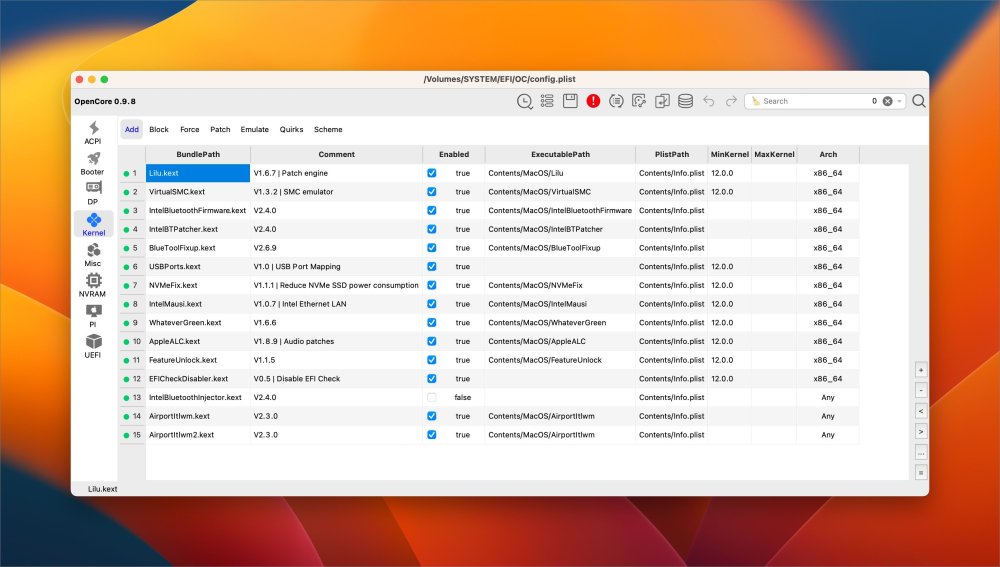Click the minus button to remove row

click(x=920, y=390)
